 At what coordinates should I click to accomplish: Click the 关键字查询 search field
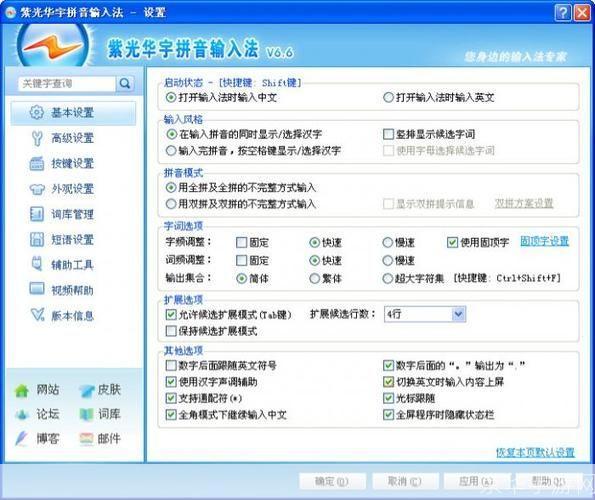point(67,83)
